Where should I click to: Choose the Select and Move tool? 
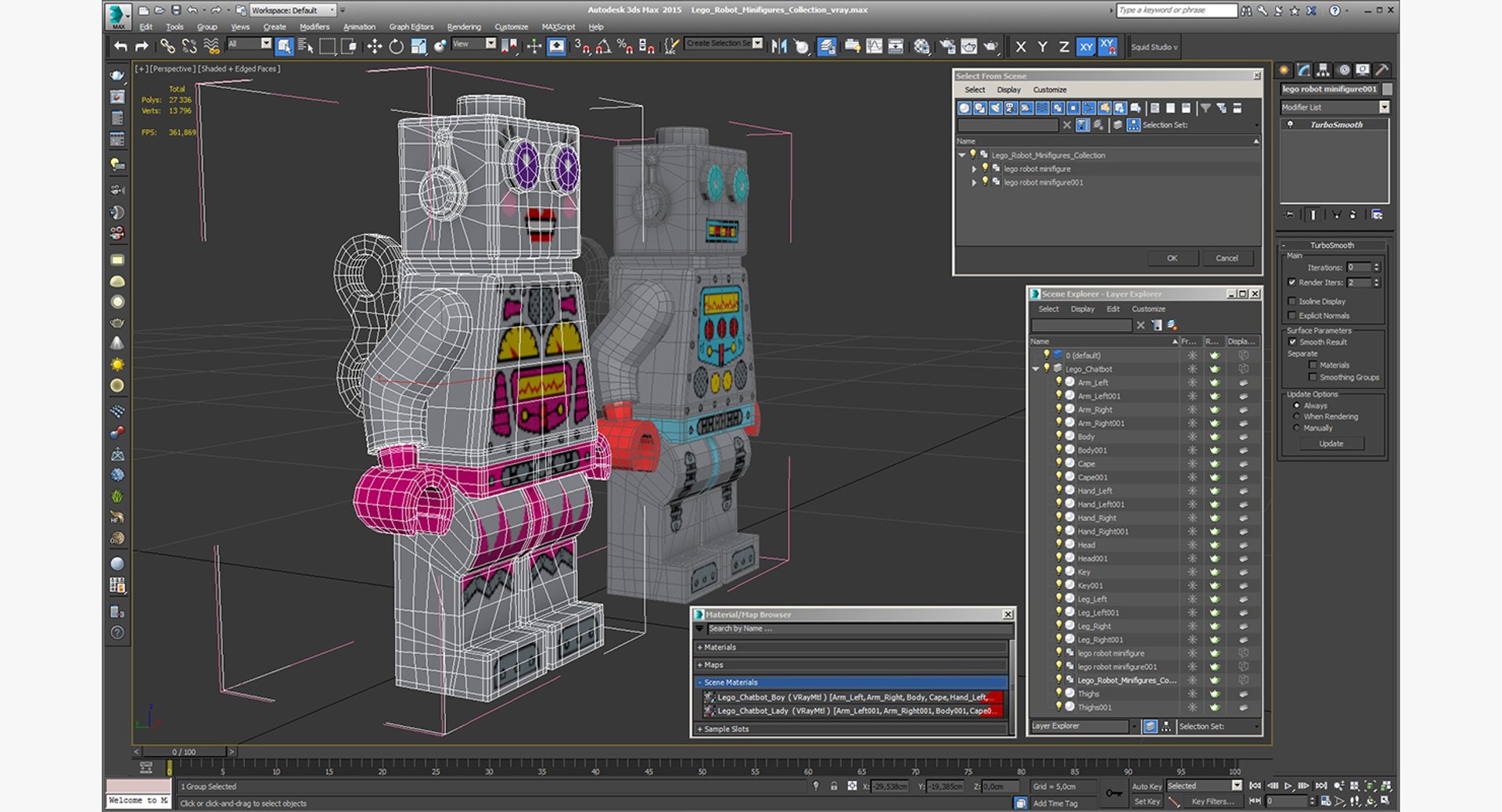click(375, 47)
